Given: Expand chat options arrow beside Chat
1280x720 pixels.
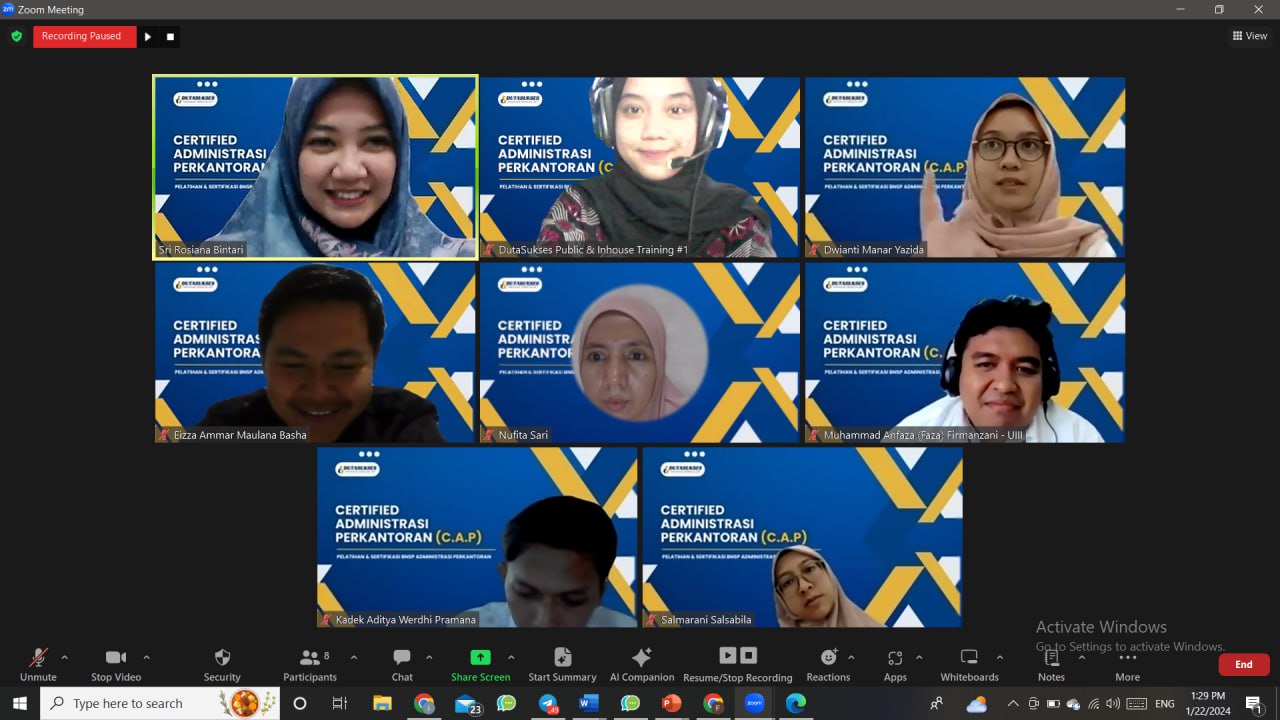Looking at the screenshot, I should [x=429, y=658].
